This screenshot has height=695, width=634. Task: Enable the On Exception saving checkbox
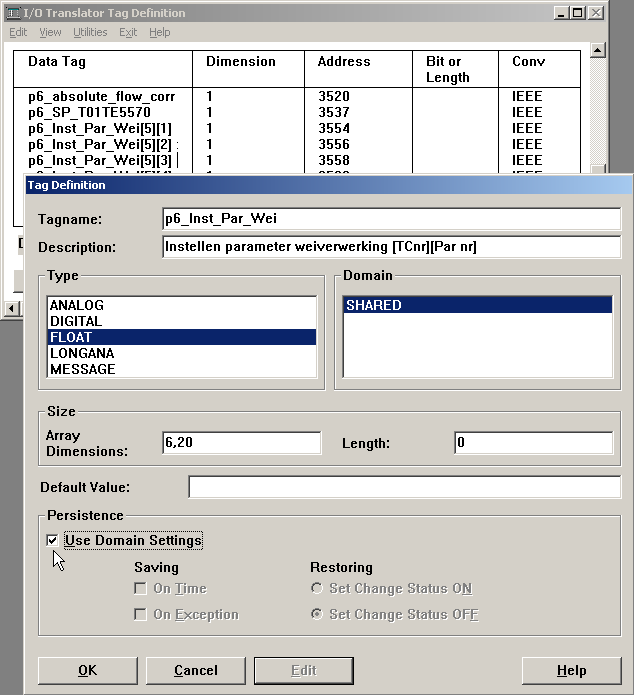pyautogui.click(x=141, y=615)
